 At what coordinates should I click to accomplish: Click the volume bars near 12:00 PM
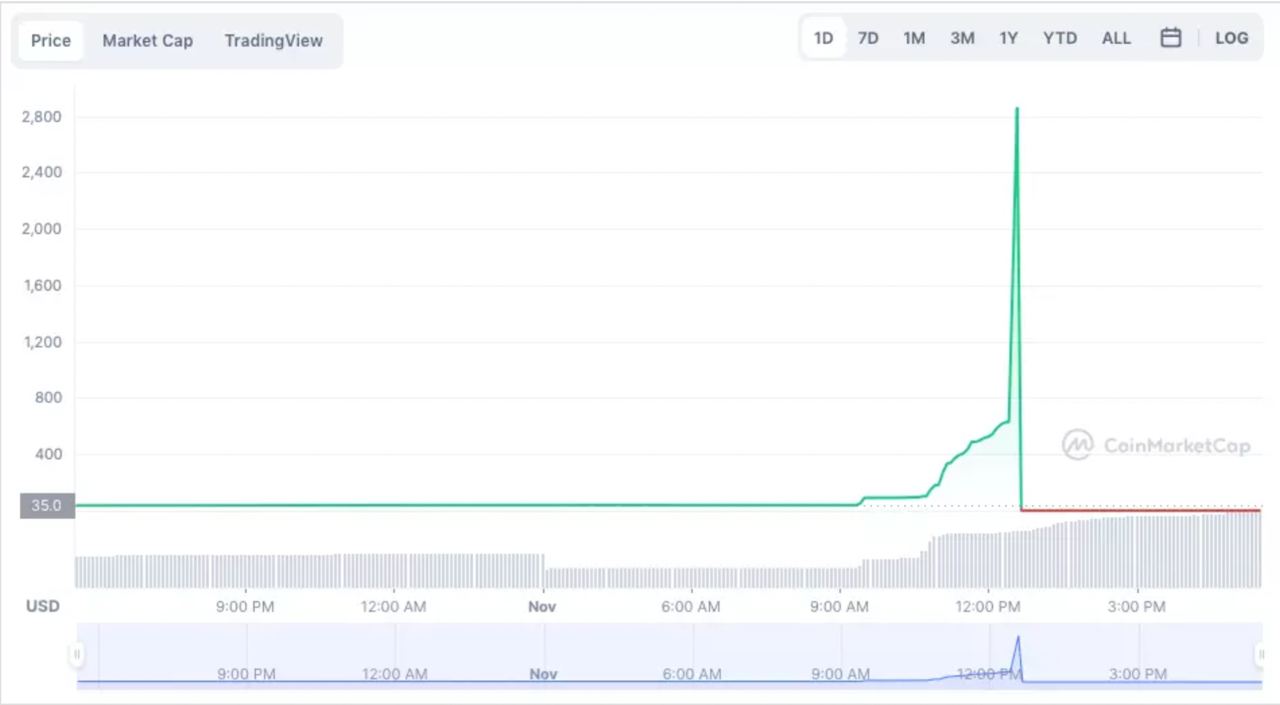988,560
